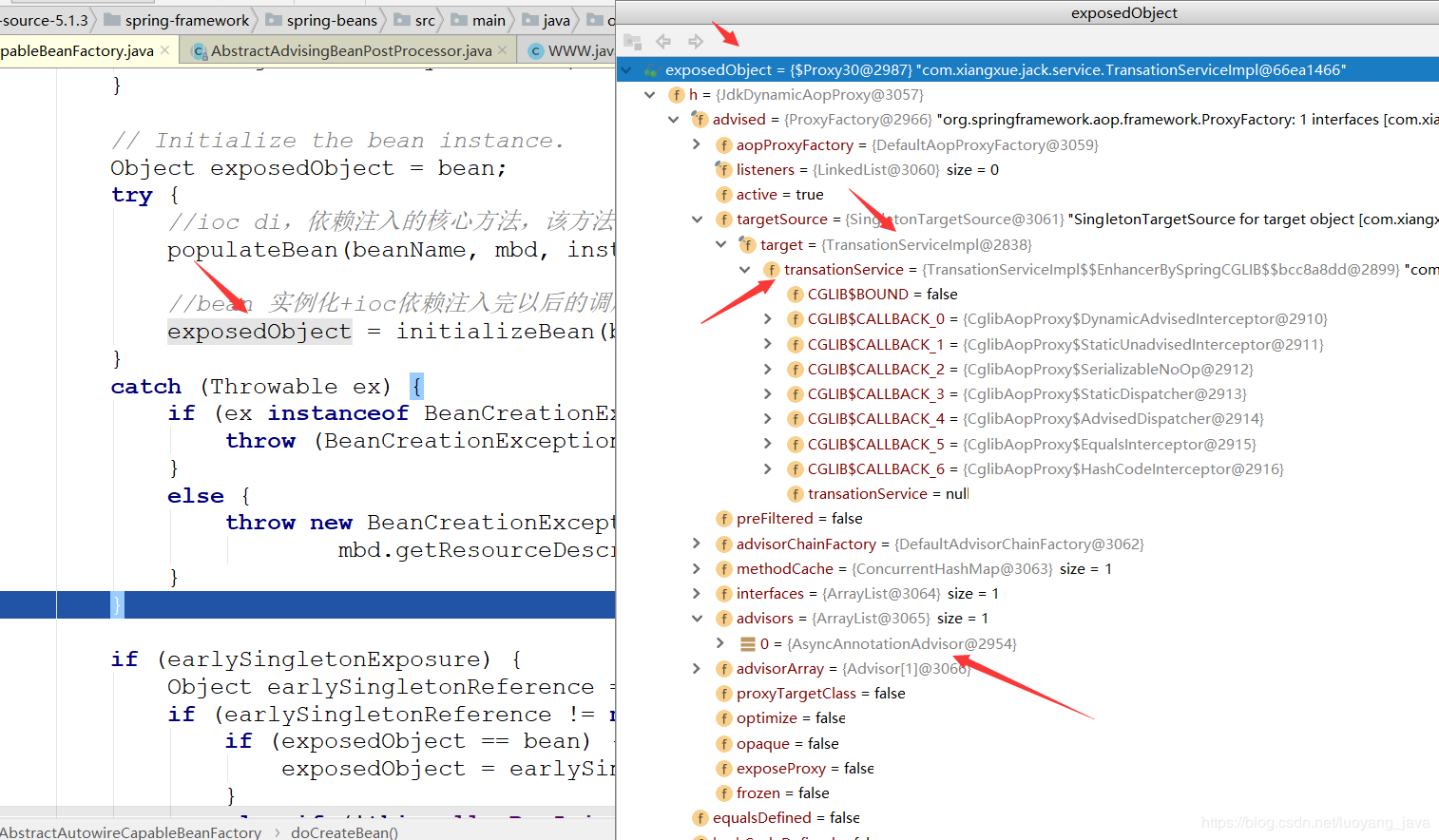Expand the CGLIB$CALLBACK_0 node
Viewport: 1439px width, 840px height.
click(768, 319)
